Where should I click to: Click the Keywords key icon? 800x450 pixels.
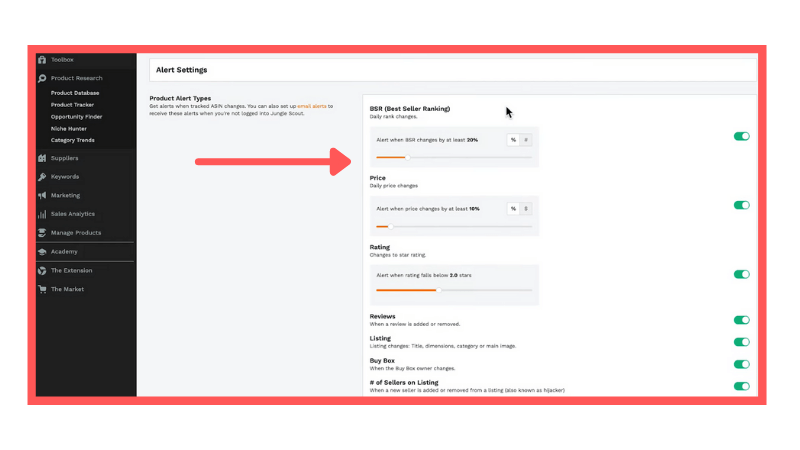[x=42, y=177]
